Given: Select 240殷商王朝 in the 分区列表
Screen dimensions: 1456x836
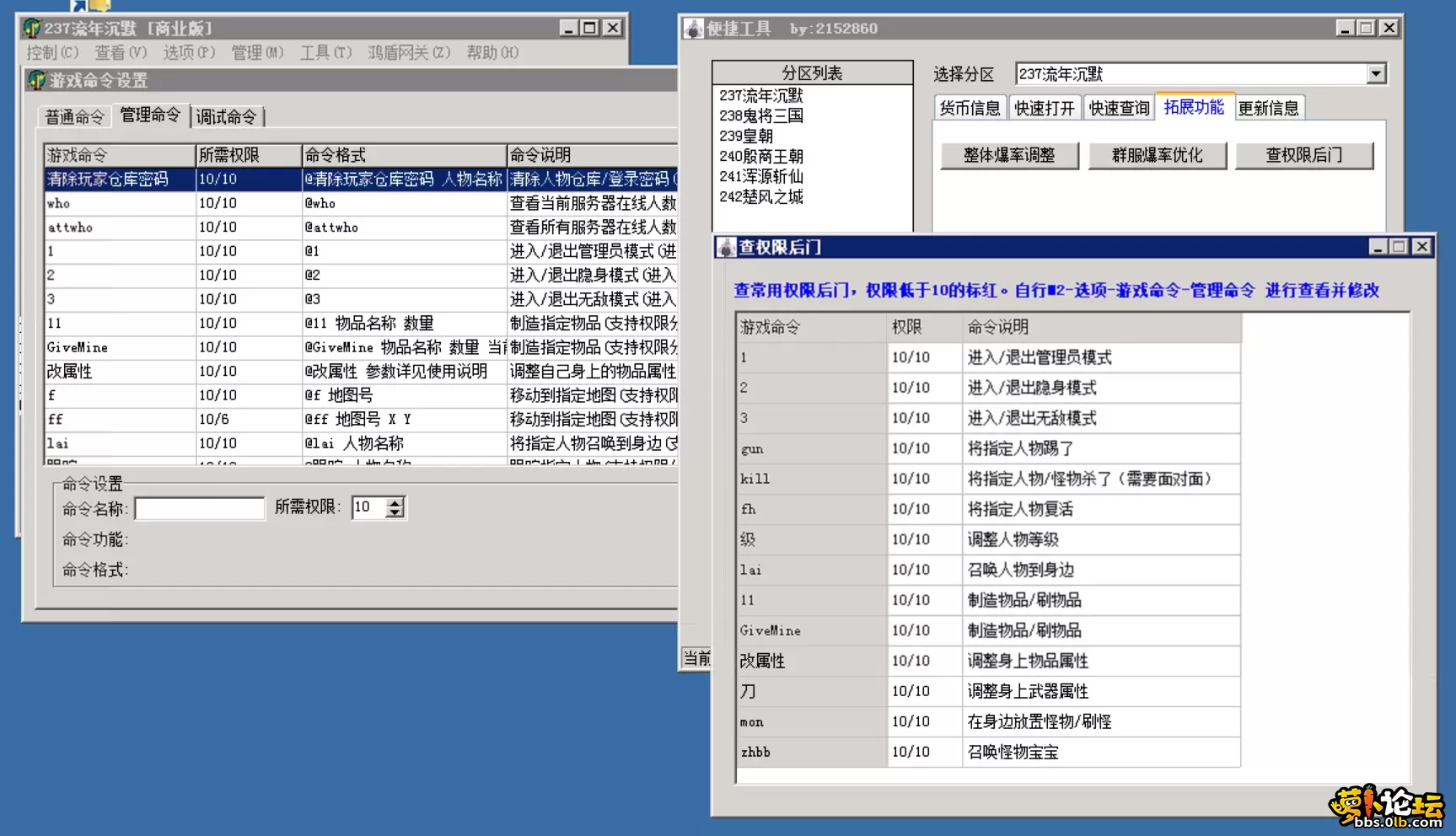Looking at the screenshot, I should (x=760, y=156).
